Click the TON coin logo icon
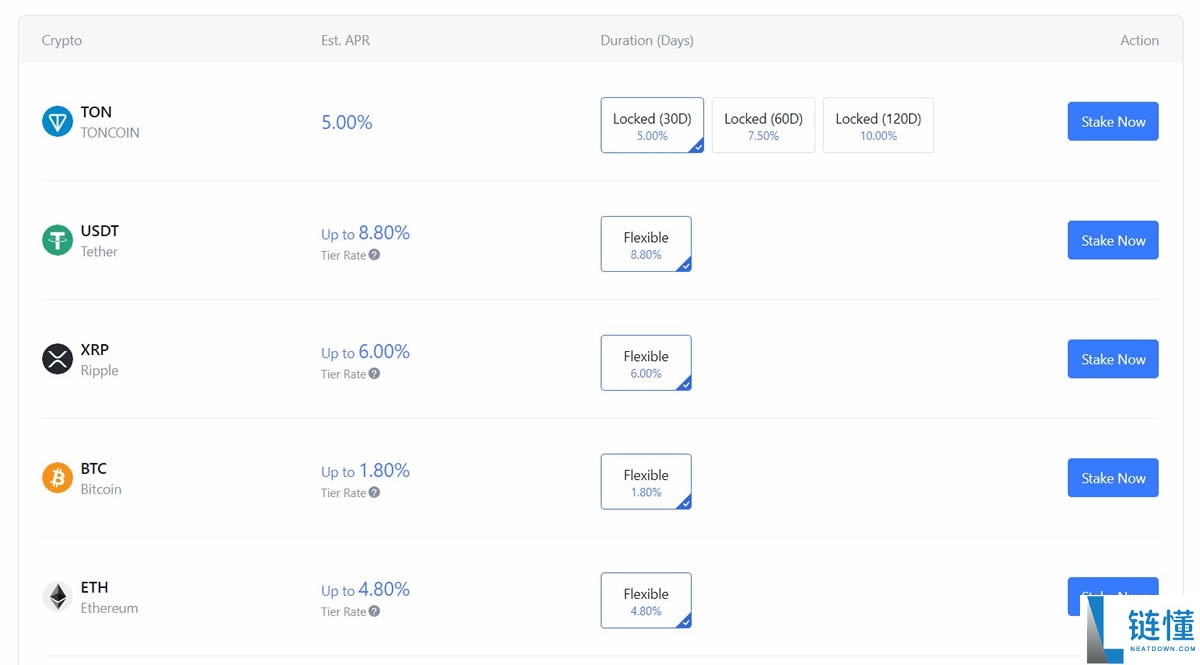This screenshot has width=1200, height=665. pyautogui.click(x=57, y=122)
